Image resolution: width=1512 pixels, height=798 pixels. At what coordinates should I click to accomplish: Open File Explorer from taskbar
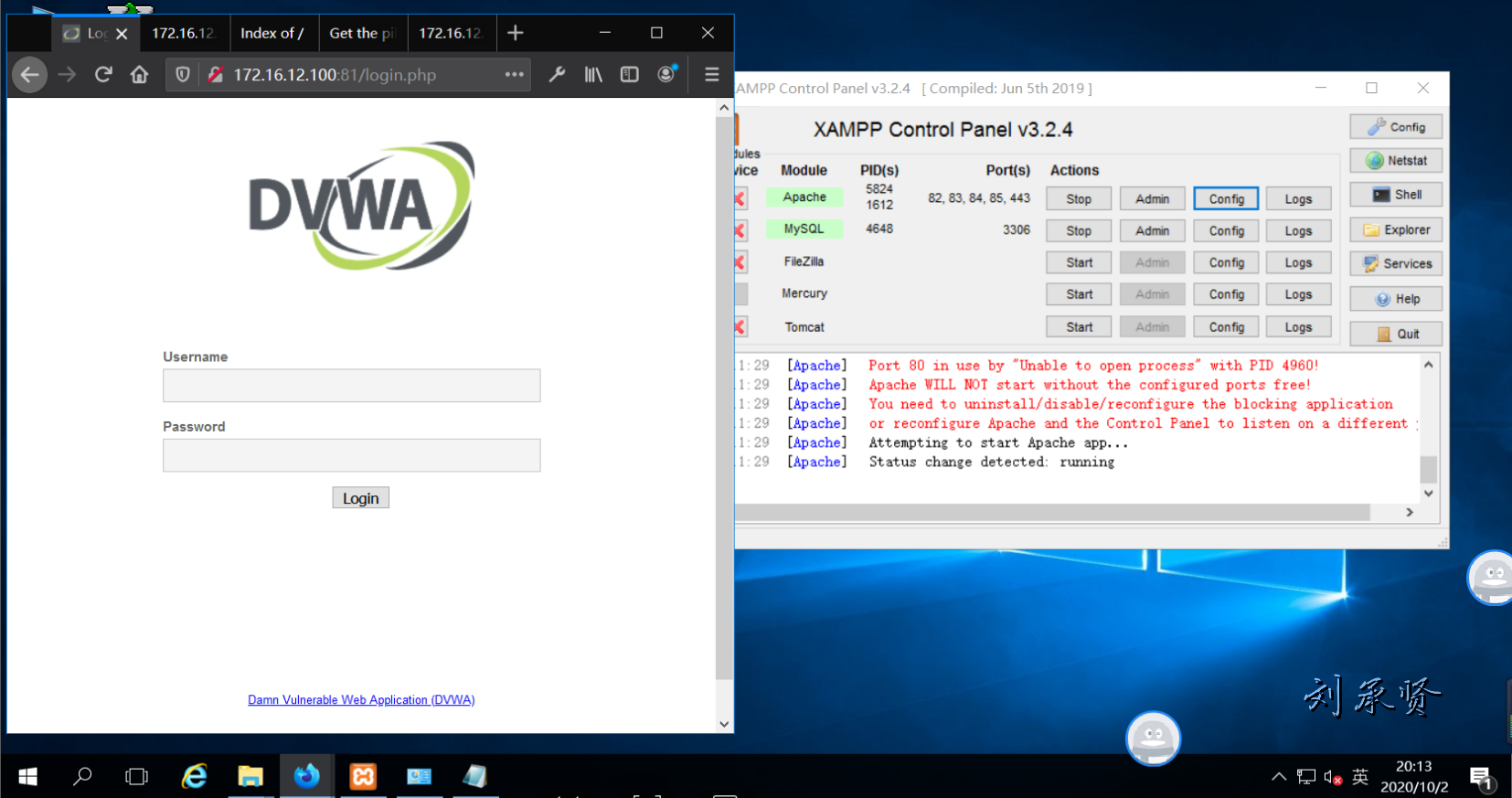point(250,776)
